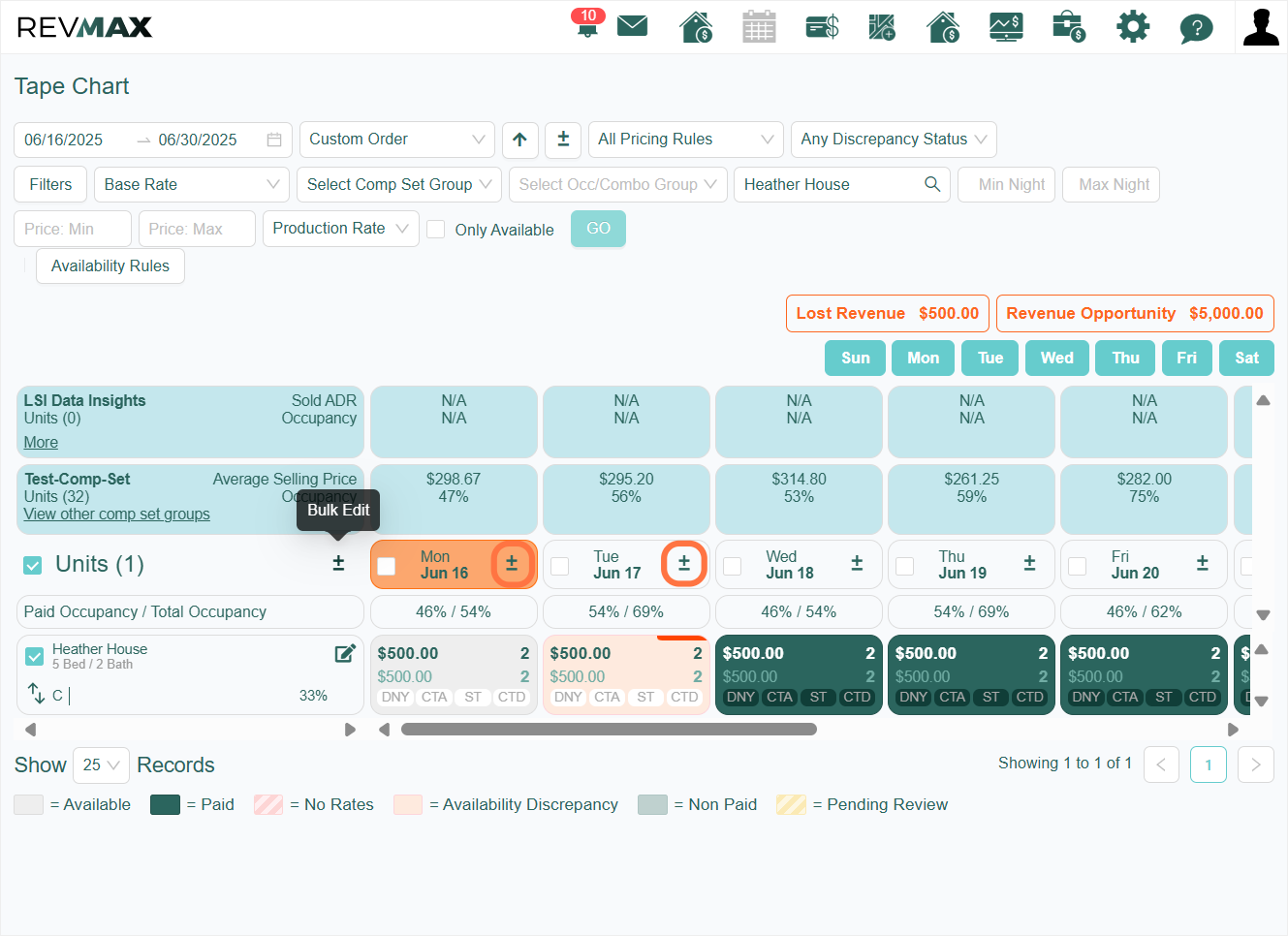The width and height of the screenshot is (1288, 936).
Task: Select the Wed day filter tab
Action: click(x=1056, y=358)
